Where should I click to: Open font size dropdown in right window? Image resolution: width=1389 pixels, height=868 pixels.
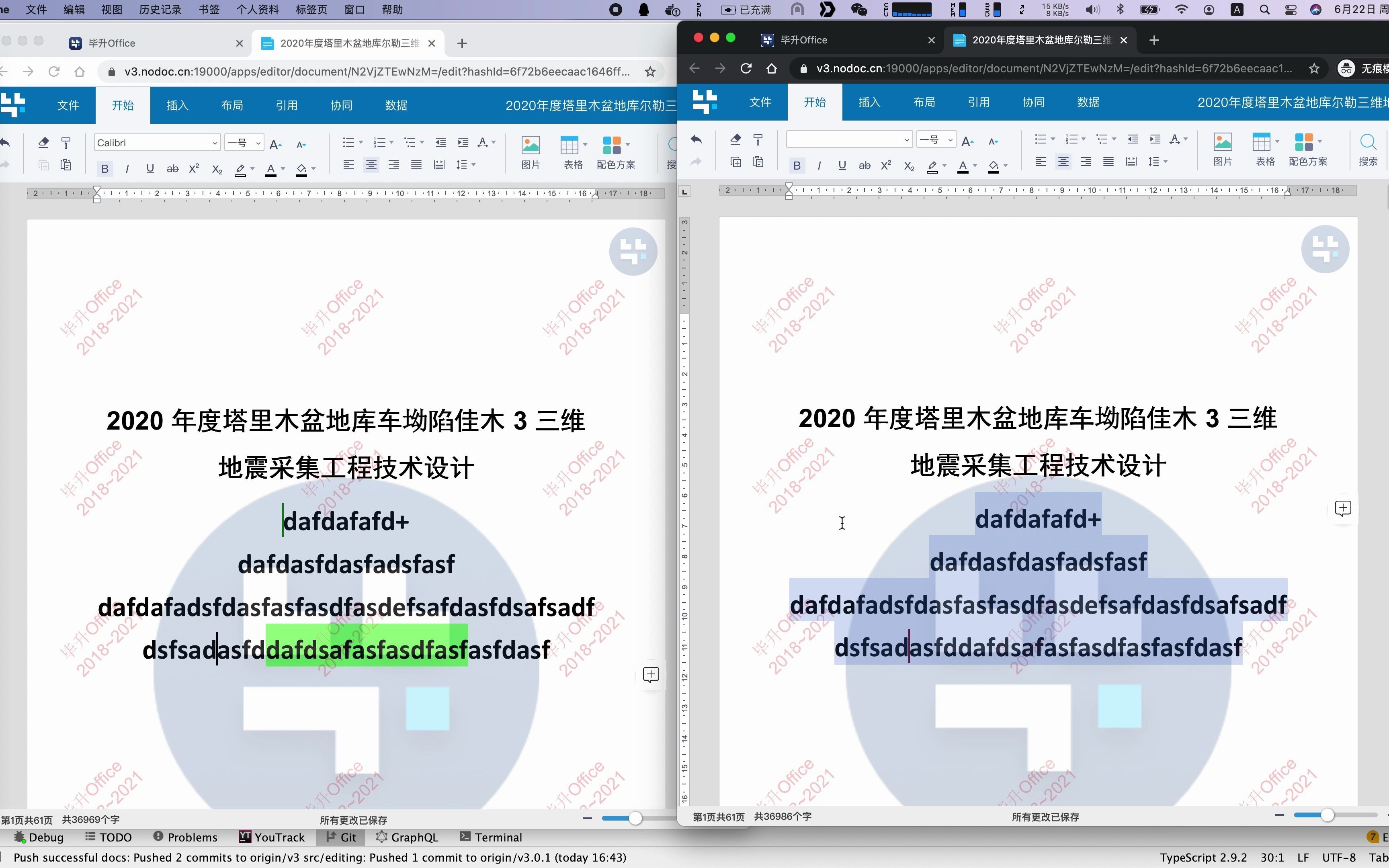[x=951, y=139]
